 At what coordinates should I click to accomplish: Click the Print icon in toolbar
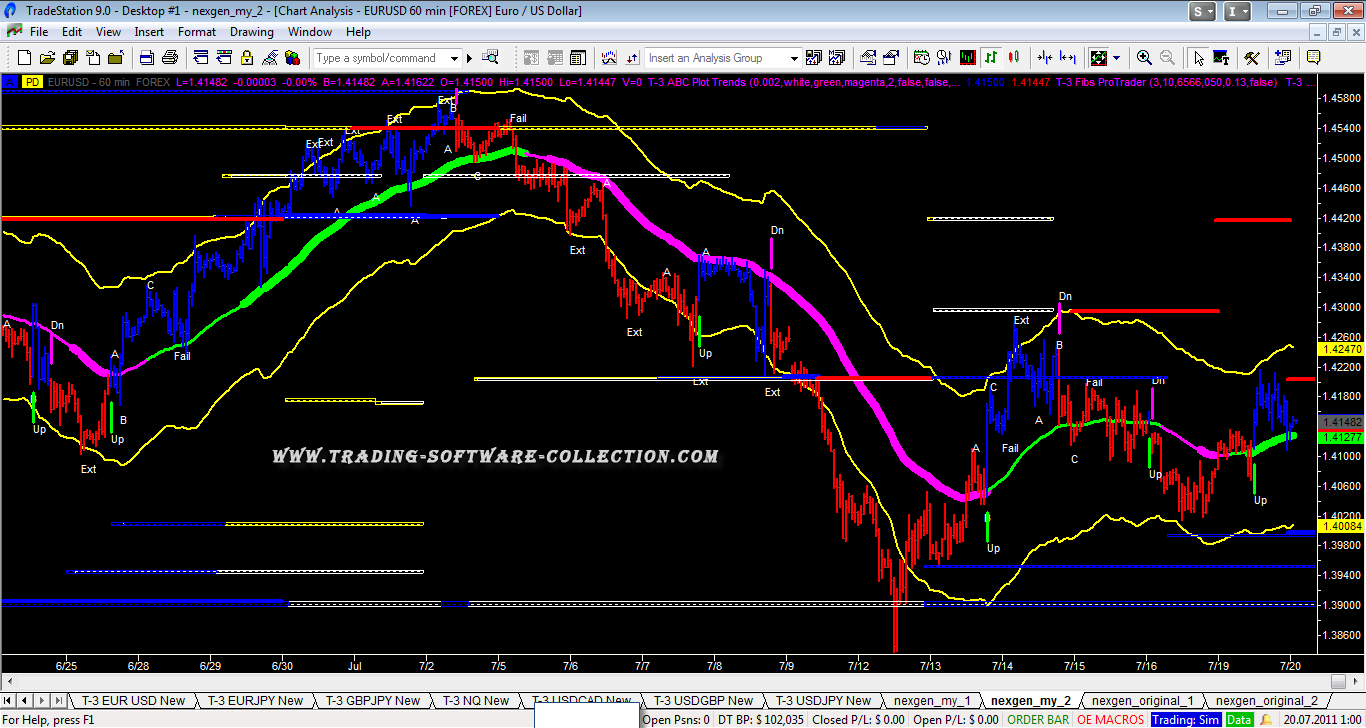(x=169, y=58)
